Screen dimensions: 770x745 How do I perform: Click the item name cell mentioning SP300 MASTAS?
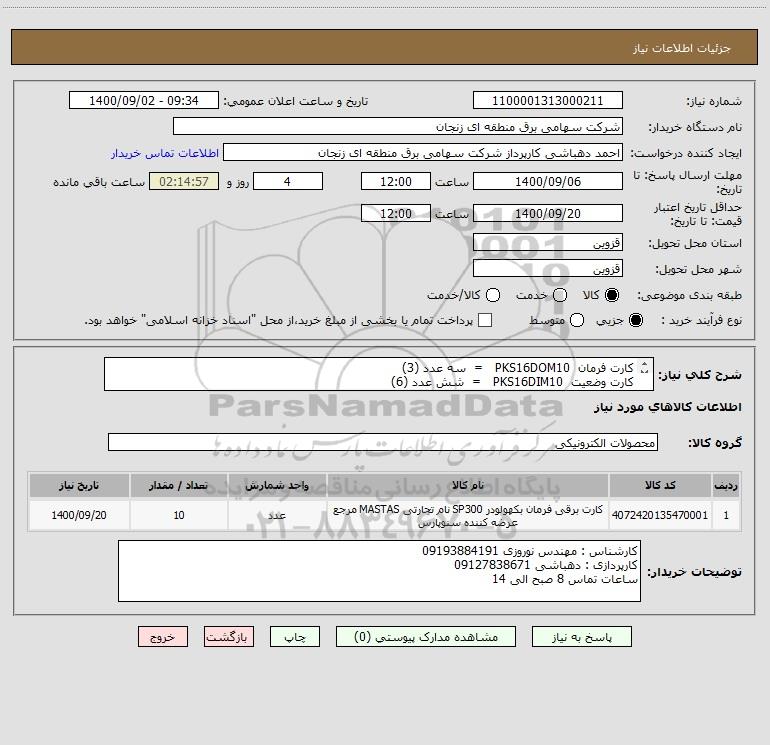point(468,515)
